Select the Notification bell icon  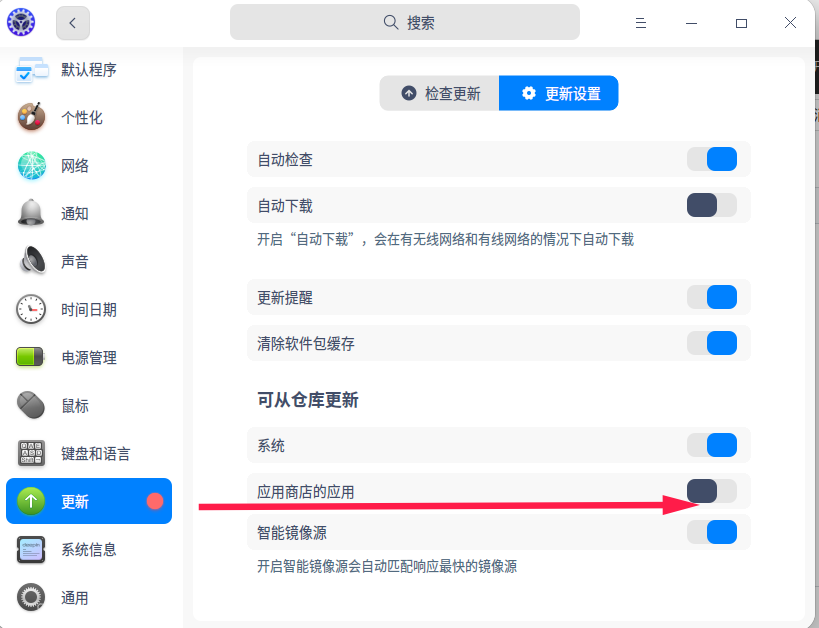(32, 214)
